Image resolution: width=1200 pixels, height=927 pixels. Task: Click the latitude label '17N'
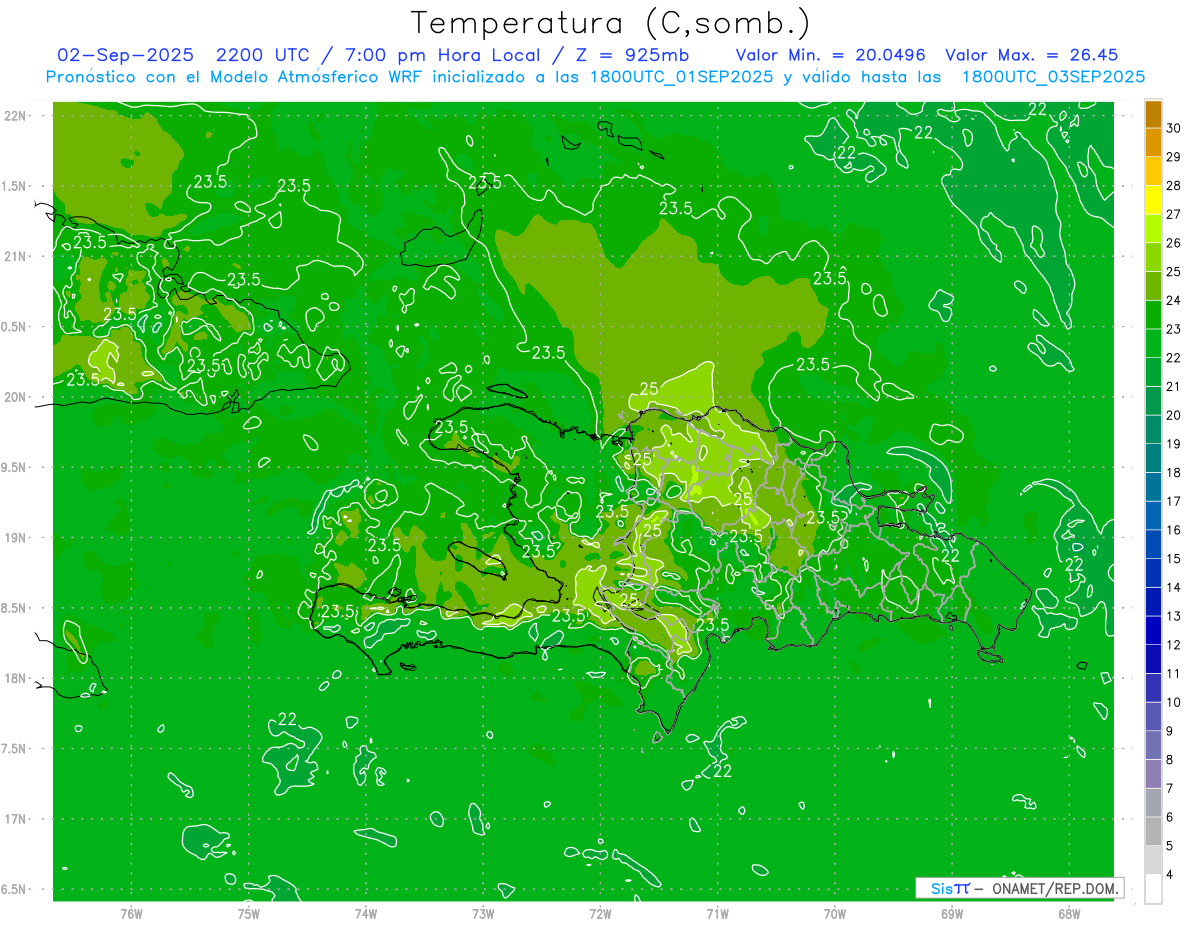pos(15,820)
